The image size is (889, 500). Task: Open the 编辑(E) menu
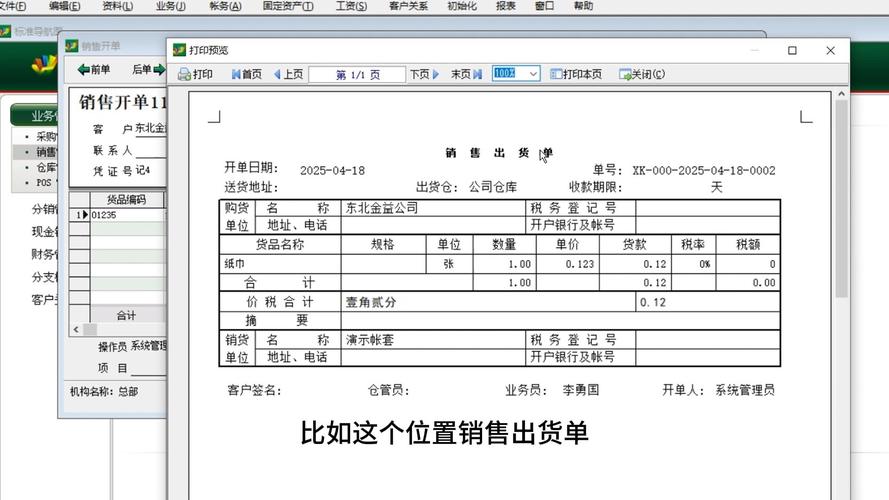coord(64,6)
